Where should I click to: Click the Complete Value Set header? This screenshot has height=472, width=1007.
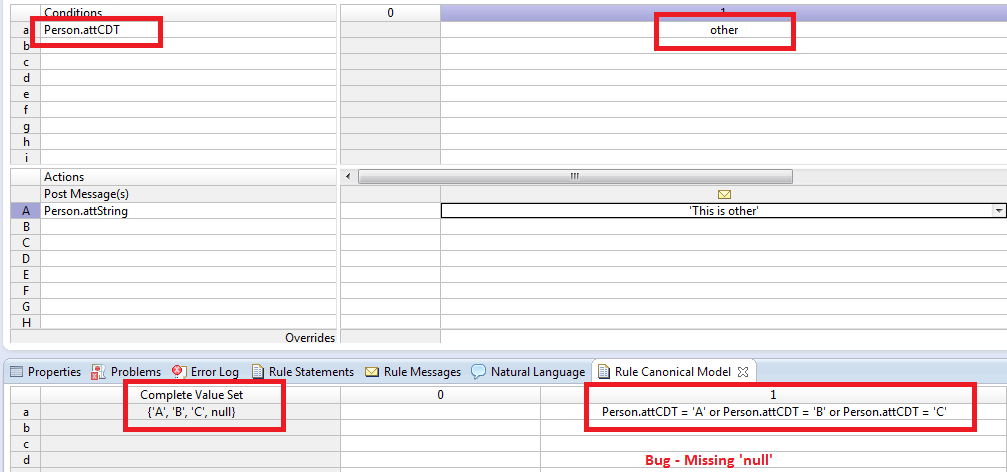(x=191, y=395)
